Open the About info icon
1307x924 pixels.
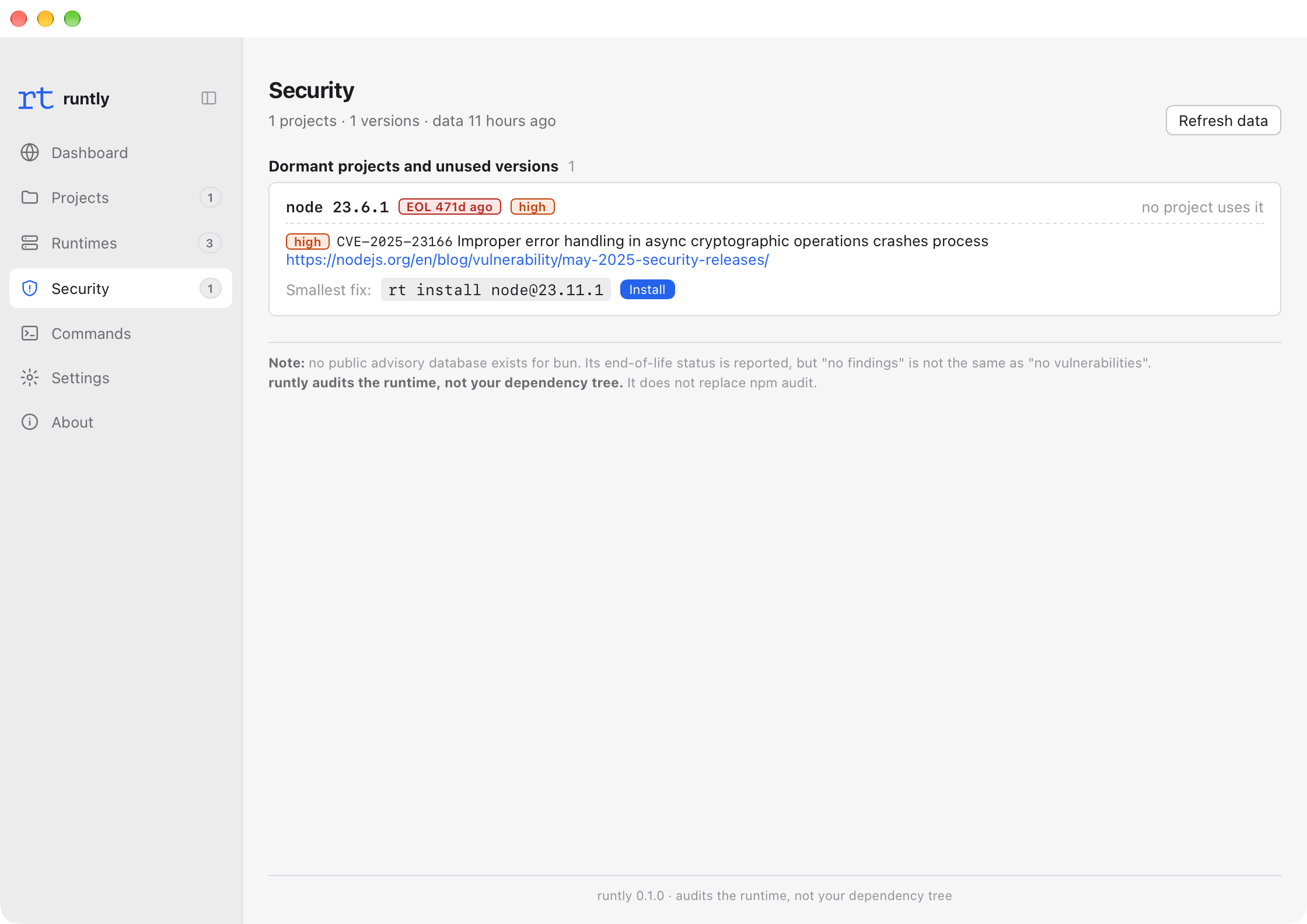point(30,422)
